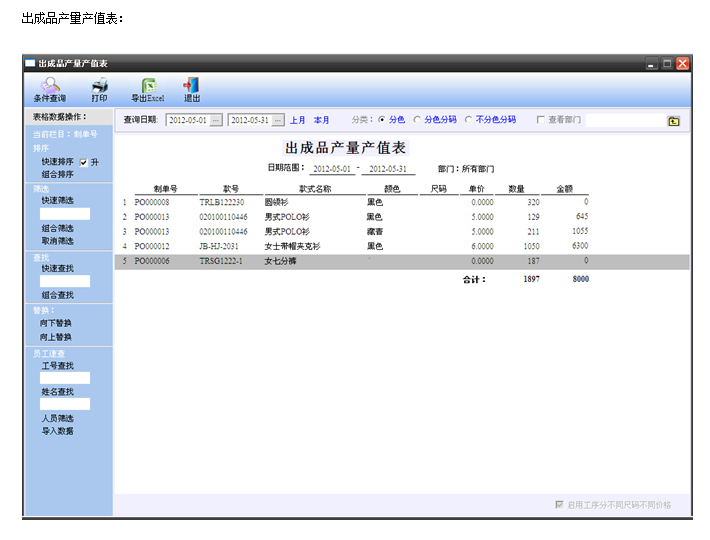710x540 pixels.
Task: Click the 上月 previous month link
Action: pos(298,120)
